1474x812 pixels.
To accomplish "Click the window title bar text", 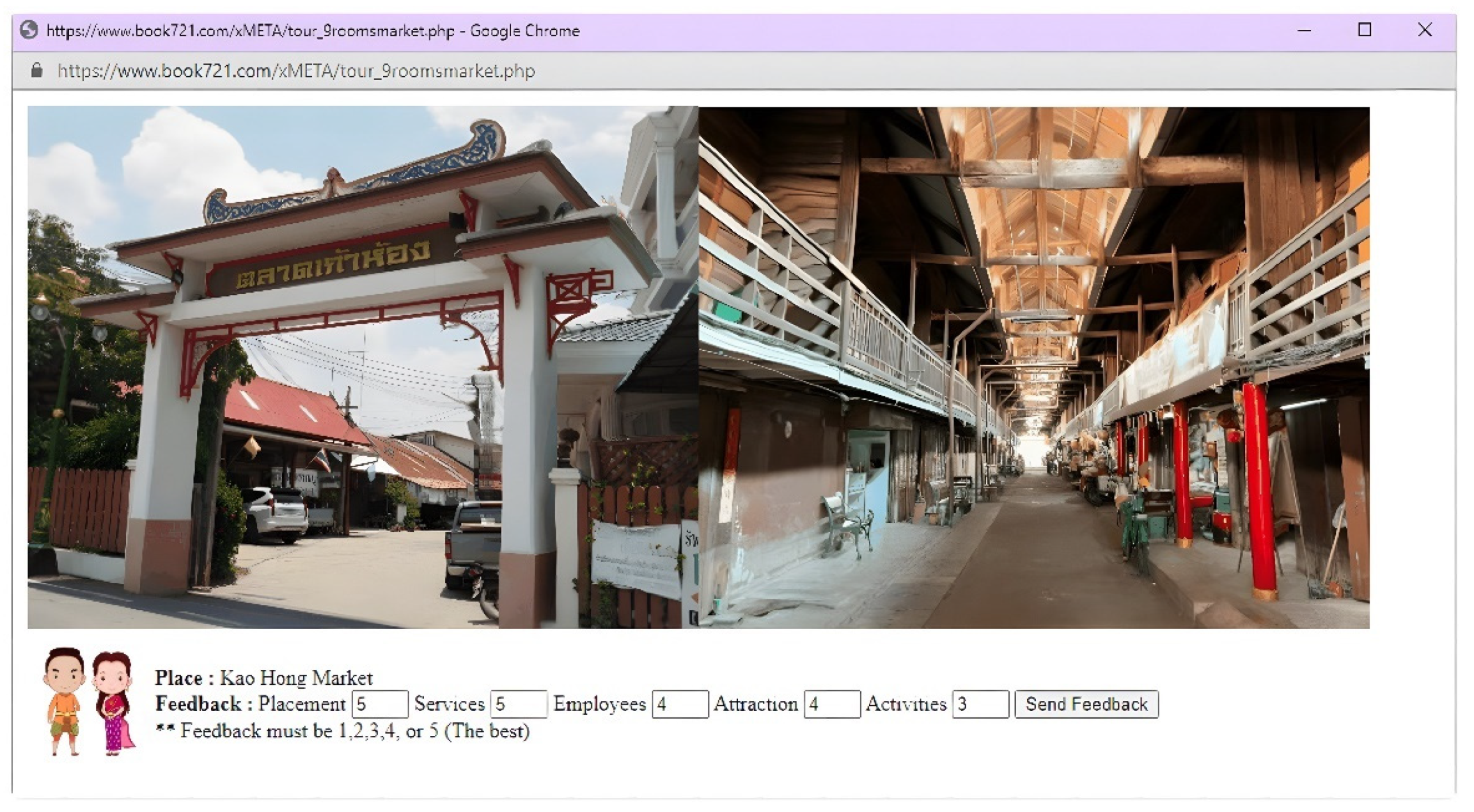I will tap(313, 30).
